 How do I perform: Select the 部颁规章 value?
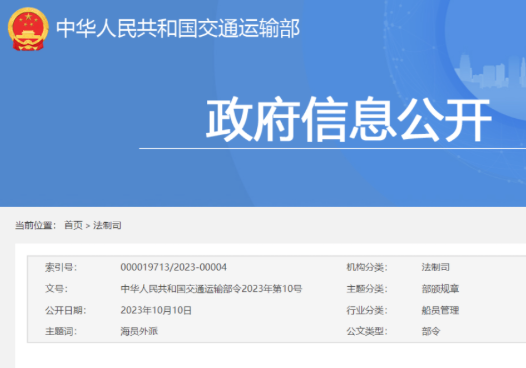tap(440, 289)
